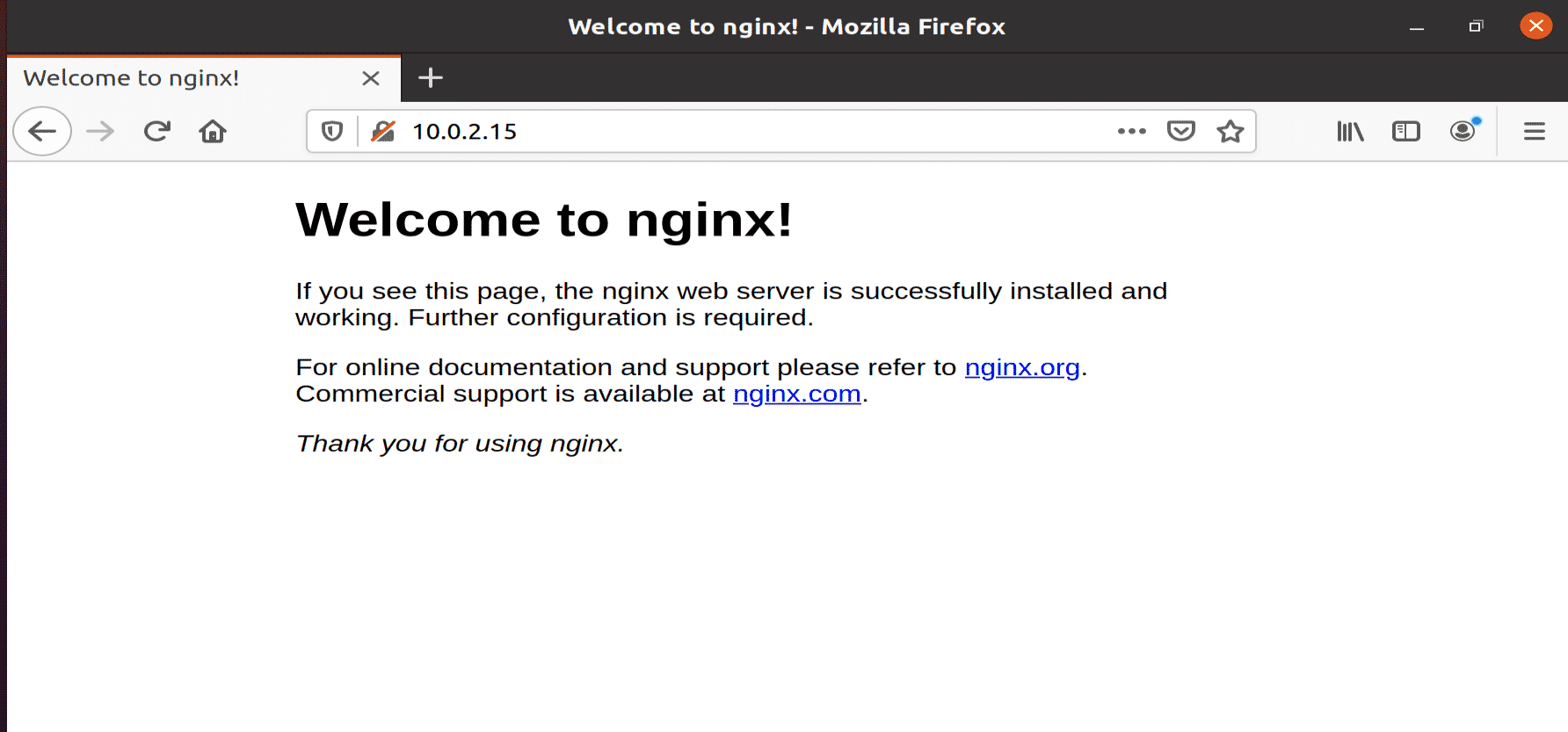
Task: Go back to the previous page
Action: click(42, 132)
